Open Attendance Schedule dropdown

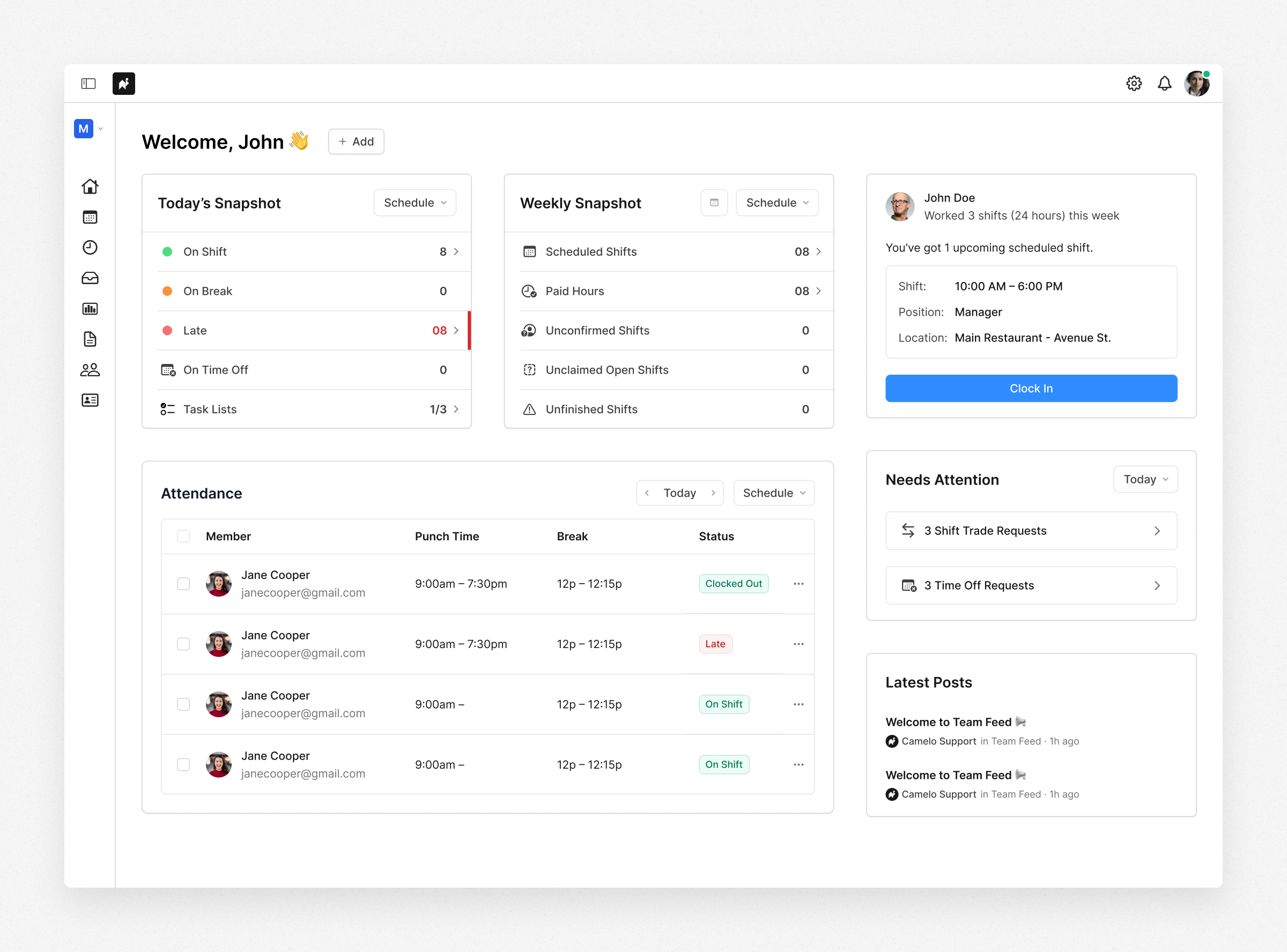[x=773, y=493]
